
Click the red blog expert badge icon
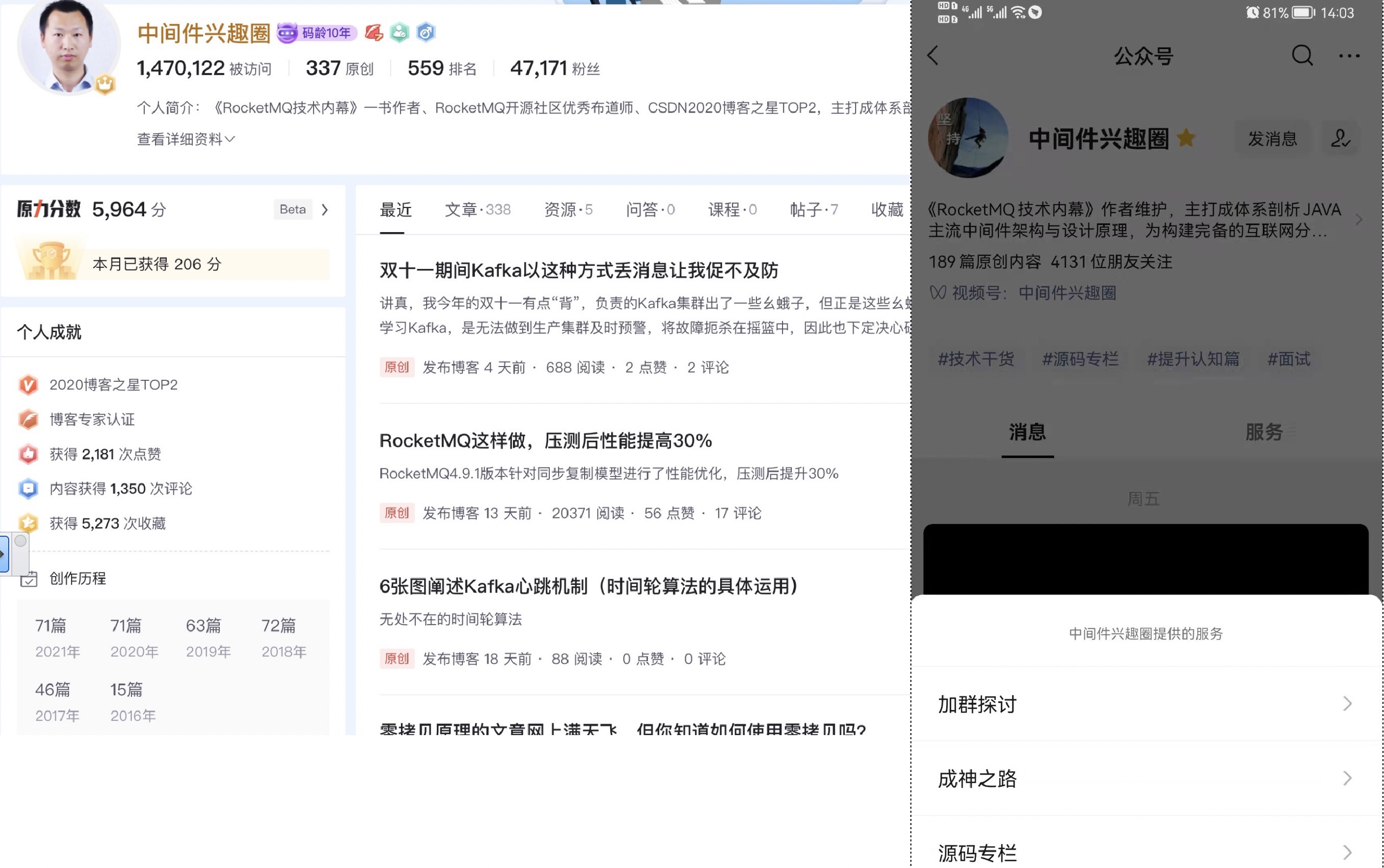(x=374, y=33)
